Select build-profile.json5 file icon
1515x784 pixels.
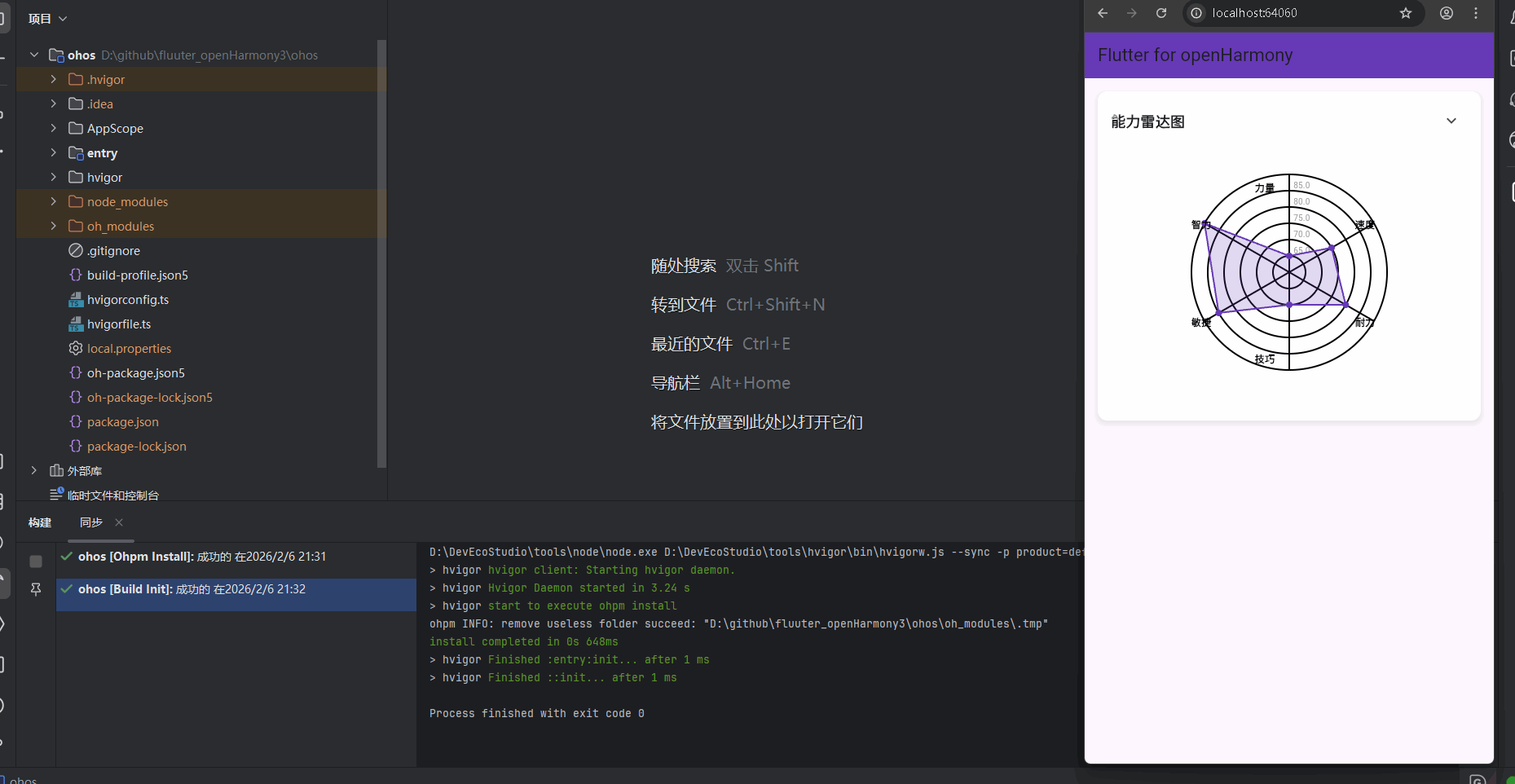coord(76,275)
